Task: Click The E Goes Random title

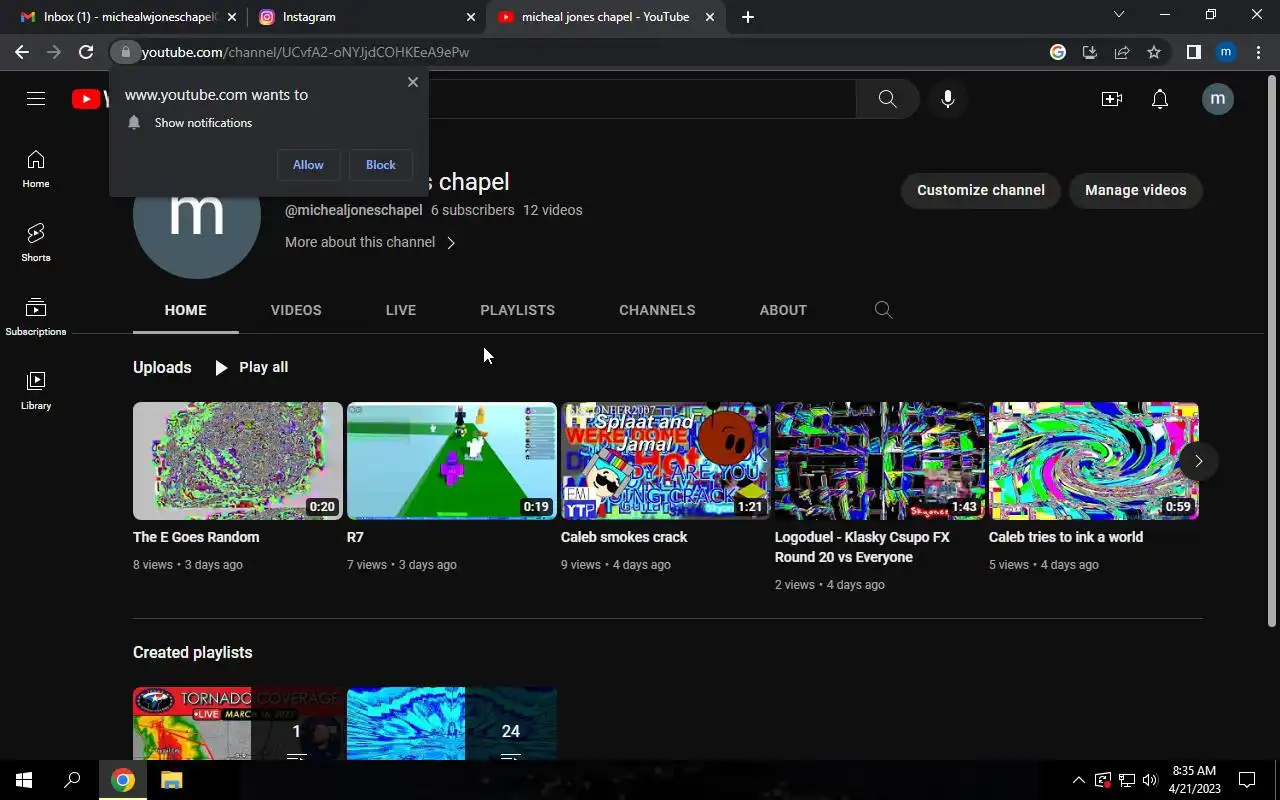Action: pos(196,537)
